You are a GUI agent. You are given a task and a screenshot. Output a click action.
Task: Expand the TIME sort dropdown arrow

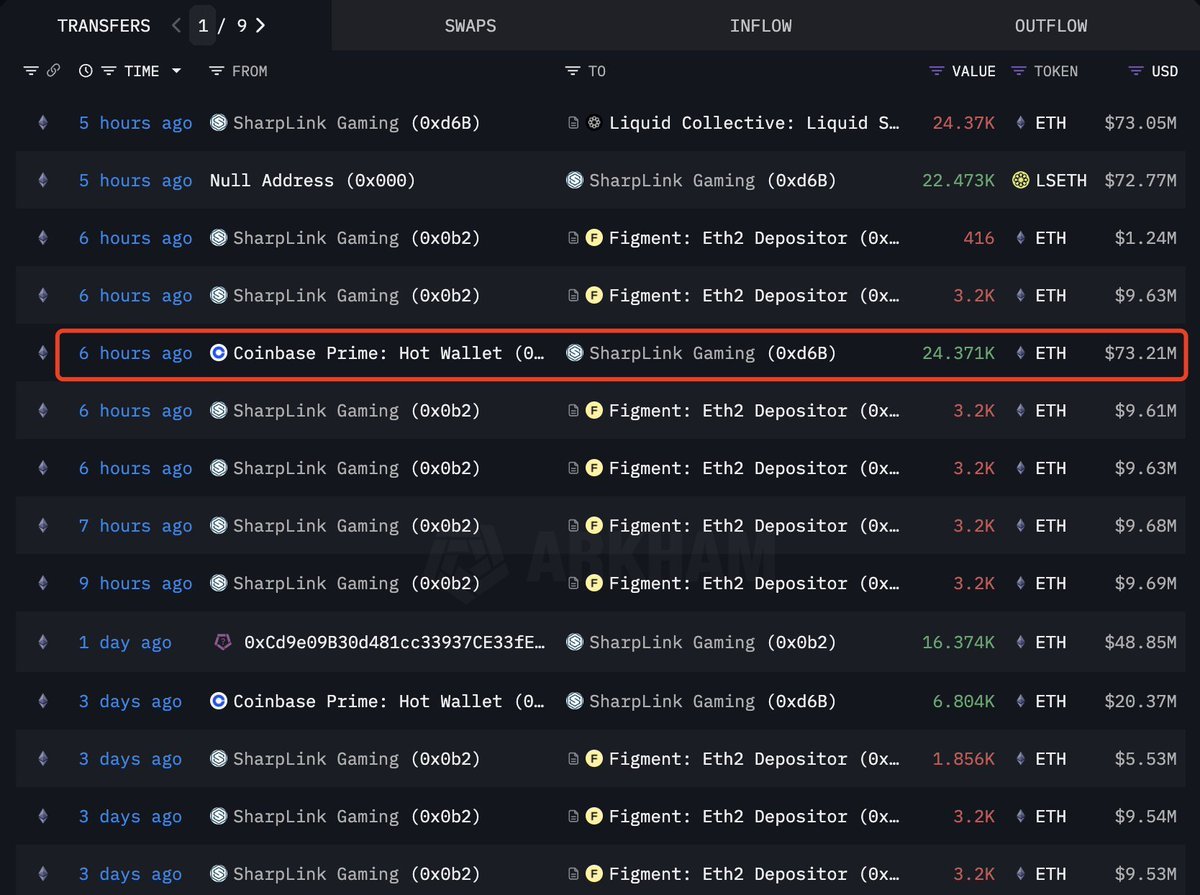[x=176, y=71]
